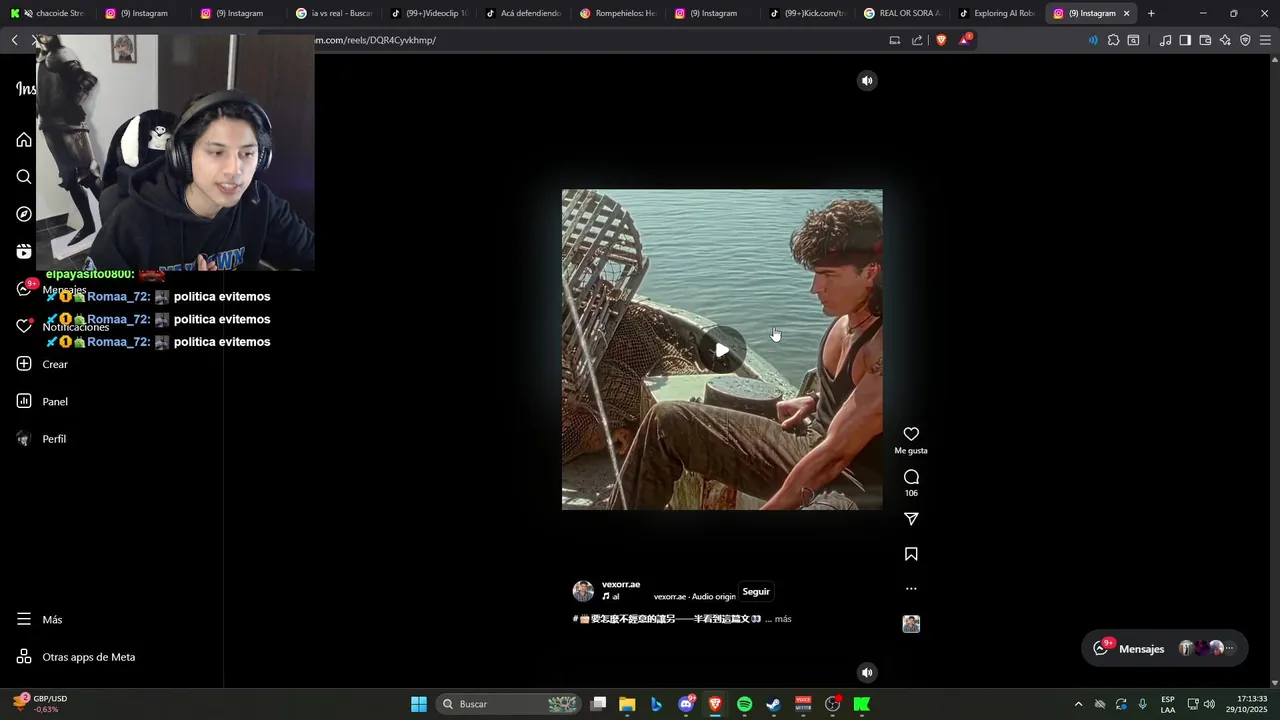Switch to the '(99+)Kick.com' tab

pyautogui.click(x=807, y=13)
